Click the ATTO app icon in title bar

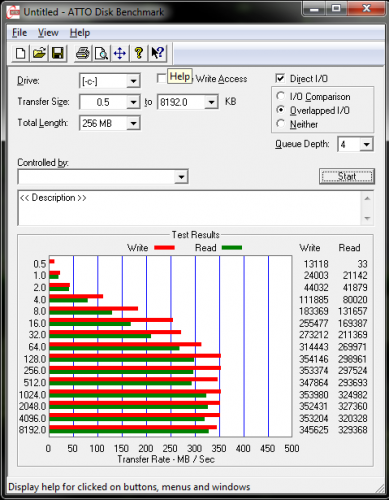(14, 13)
